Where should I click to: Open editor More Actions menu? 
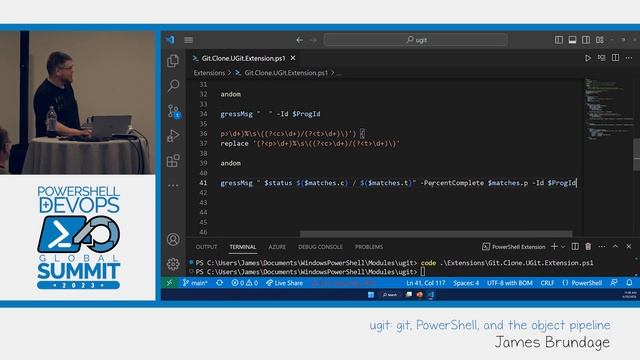(x=629, y=58)
